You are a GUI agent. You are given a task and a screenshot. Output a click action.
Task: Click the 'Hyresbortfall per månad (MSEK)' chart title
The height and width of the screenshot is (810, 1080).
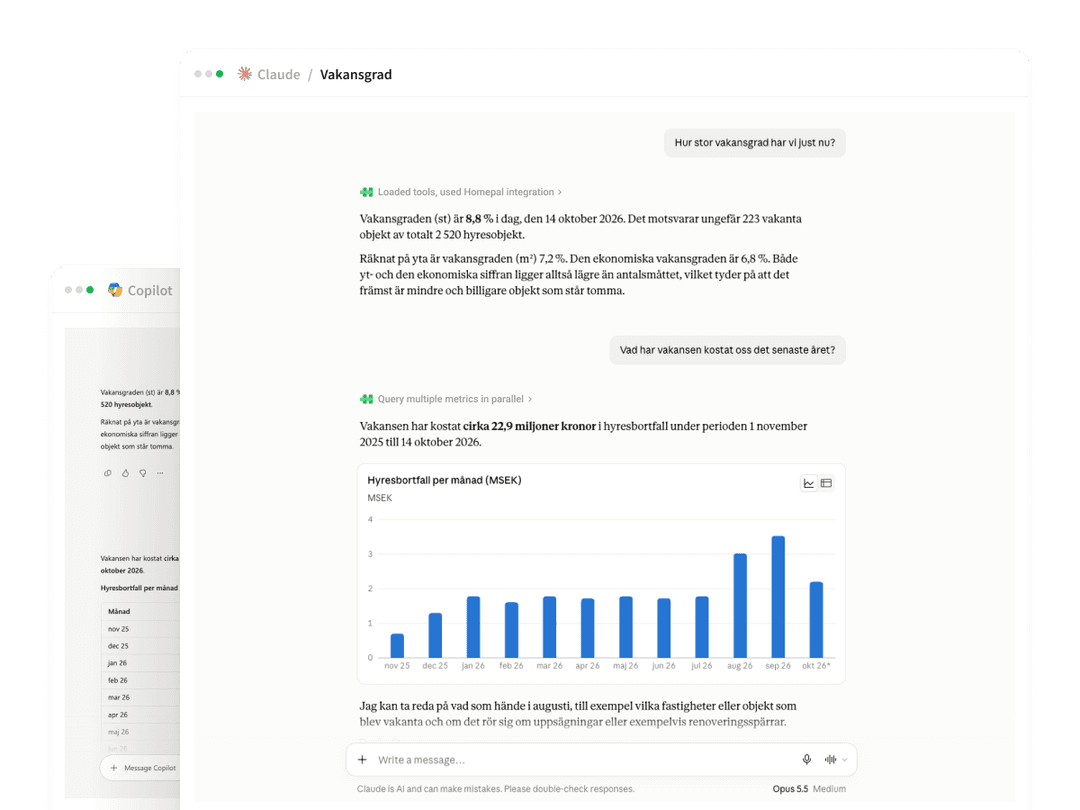pos(444,480)
